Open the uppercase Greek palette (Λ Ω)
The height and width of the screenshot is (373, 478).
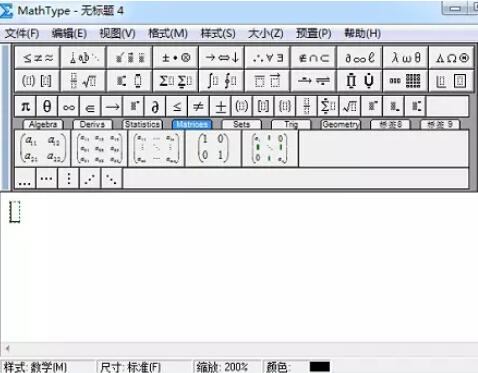coord(451,58)
